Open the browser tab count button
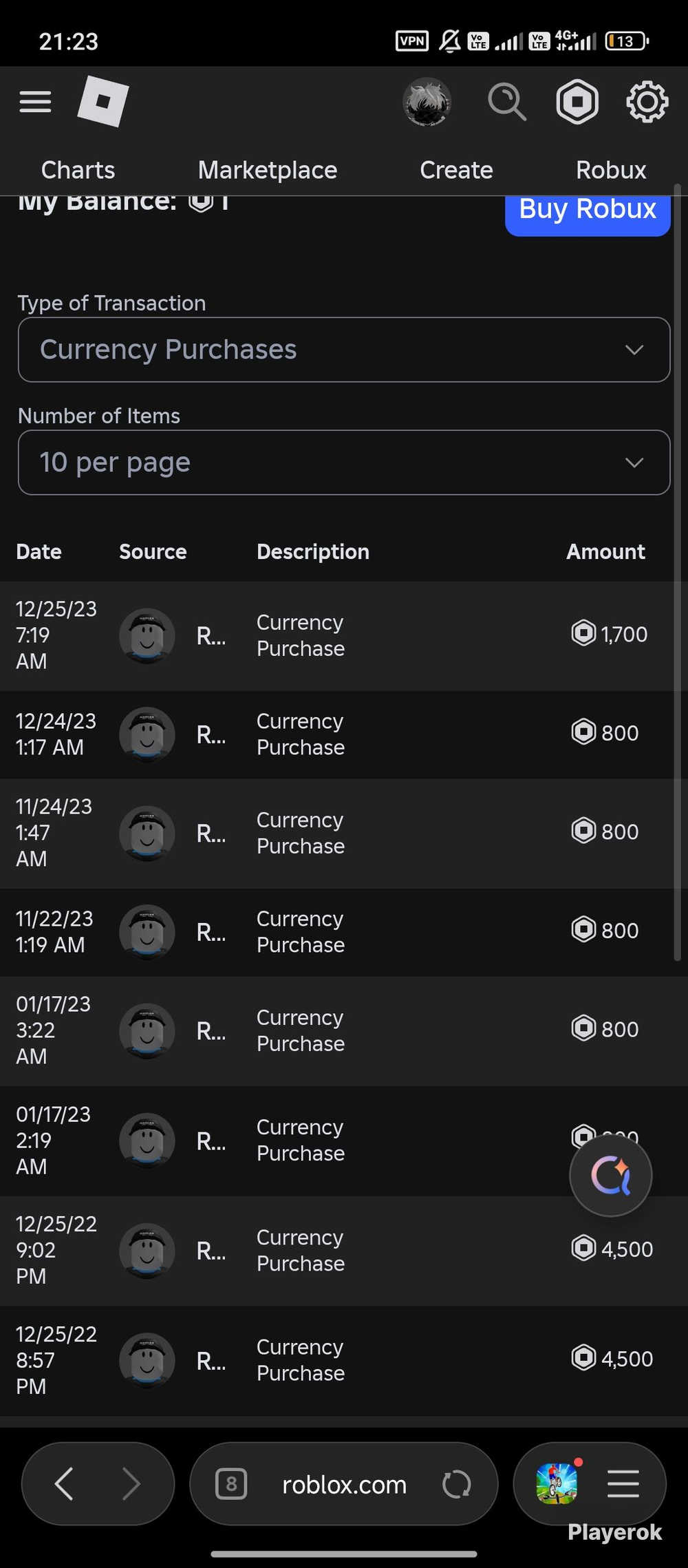 point(231,1484)
